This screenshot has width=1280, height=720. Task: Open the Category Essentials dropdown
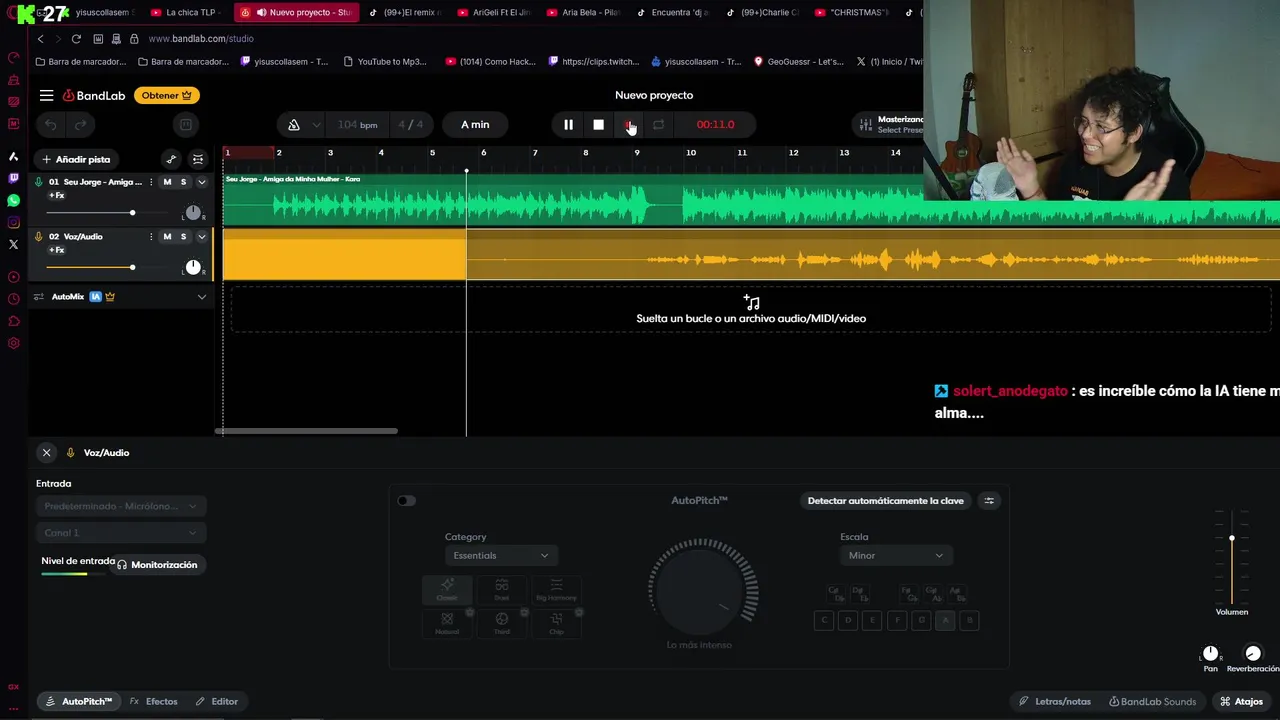point(501,555)
